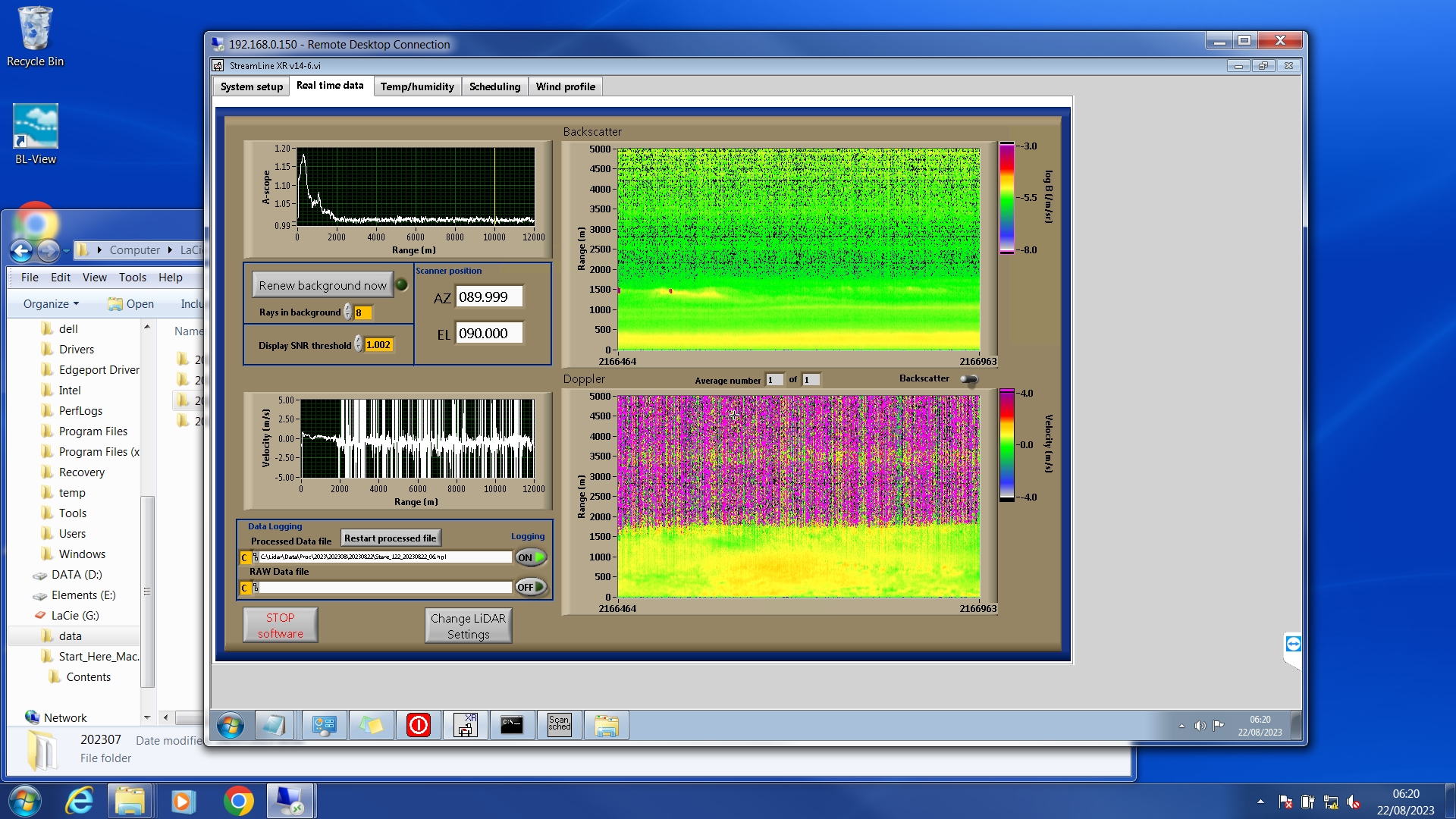Click the Change LiDAR Settings button
The width and height of the screenshot is (1456, 819).
click(x=468, y=626)
